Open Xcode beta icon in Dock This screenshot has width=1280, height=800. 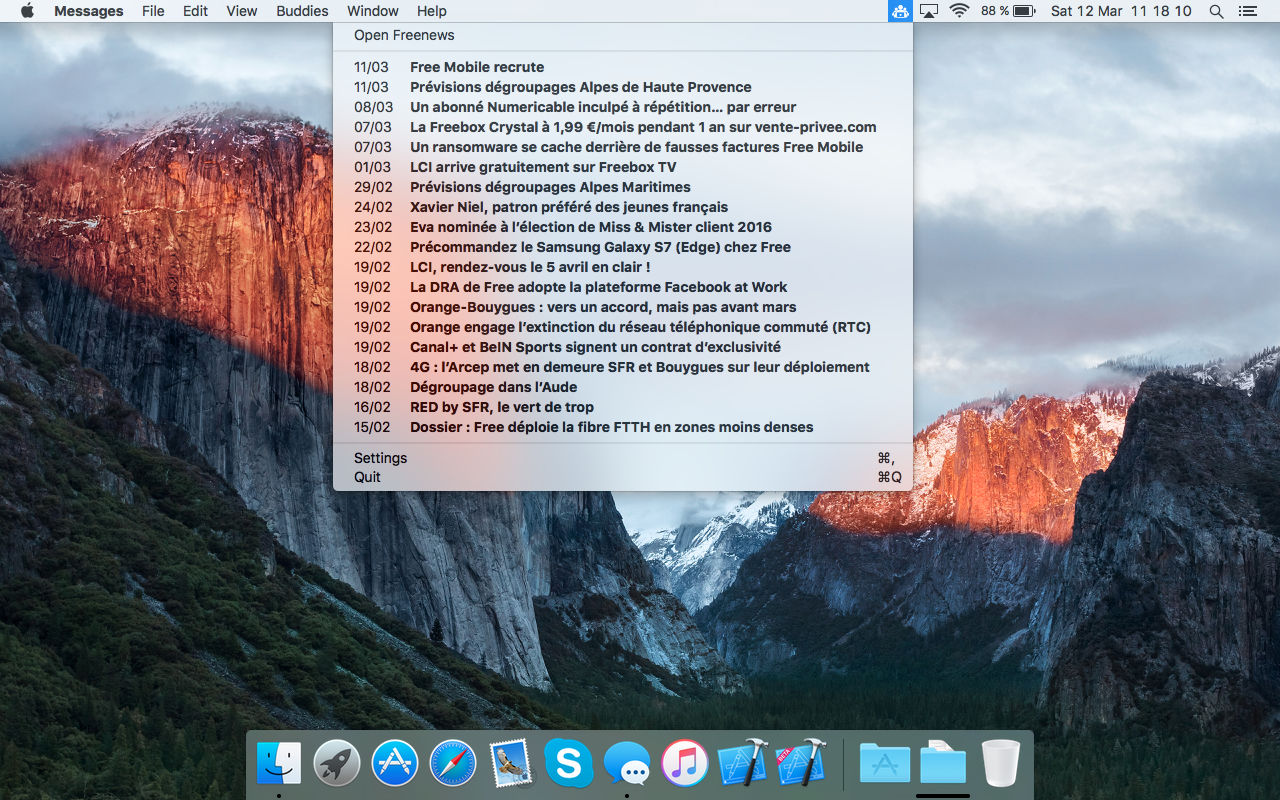pos(801,763)
